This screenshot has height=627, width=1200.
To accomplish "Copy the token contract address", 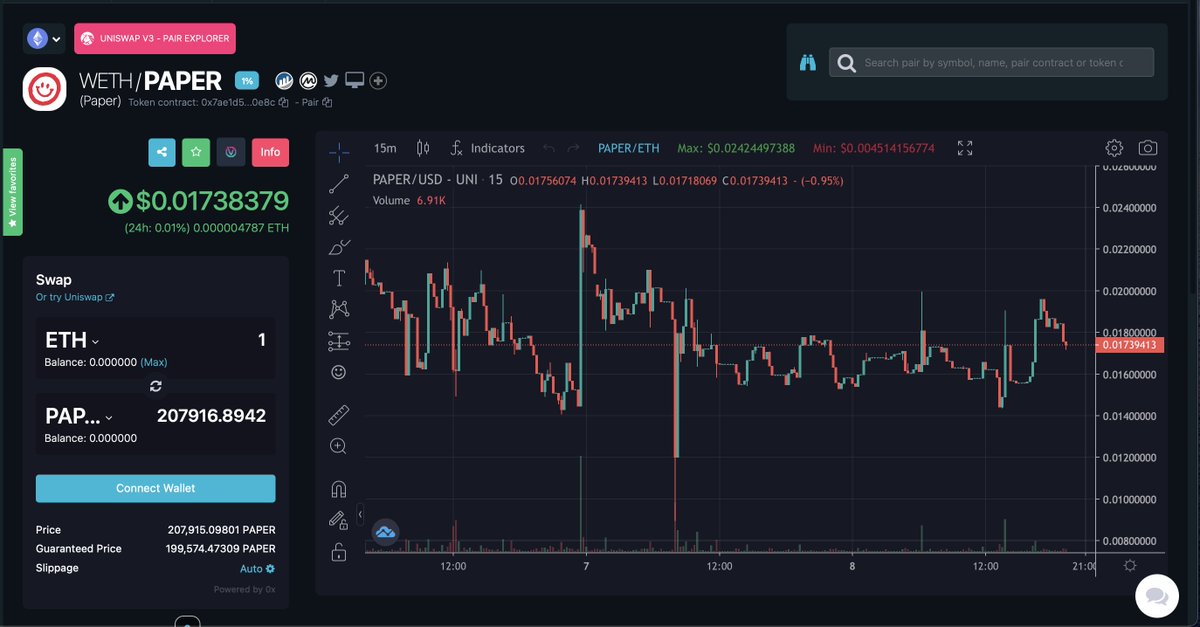I will [284, 102].
